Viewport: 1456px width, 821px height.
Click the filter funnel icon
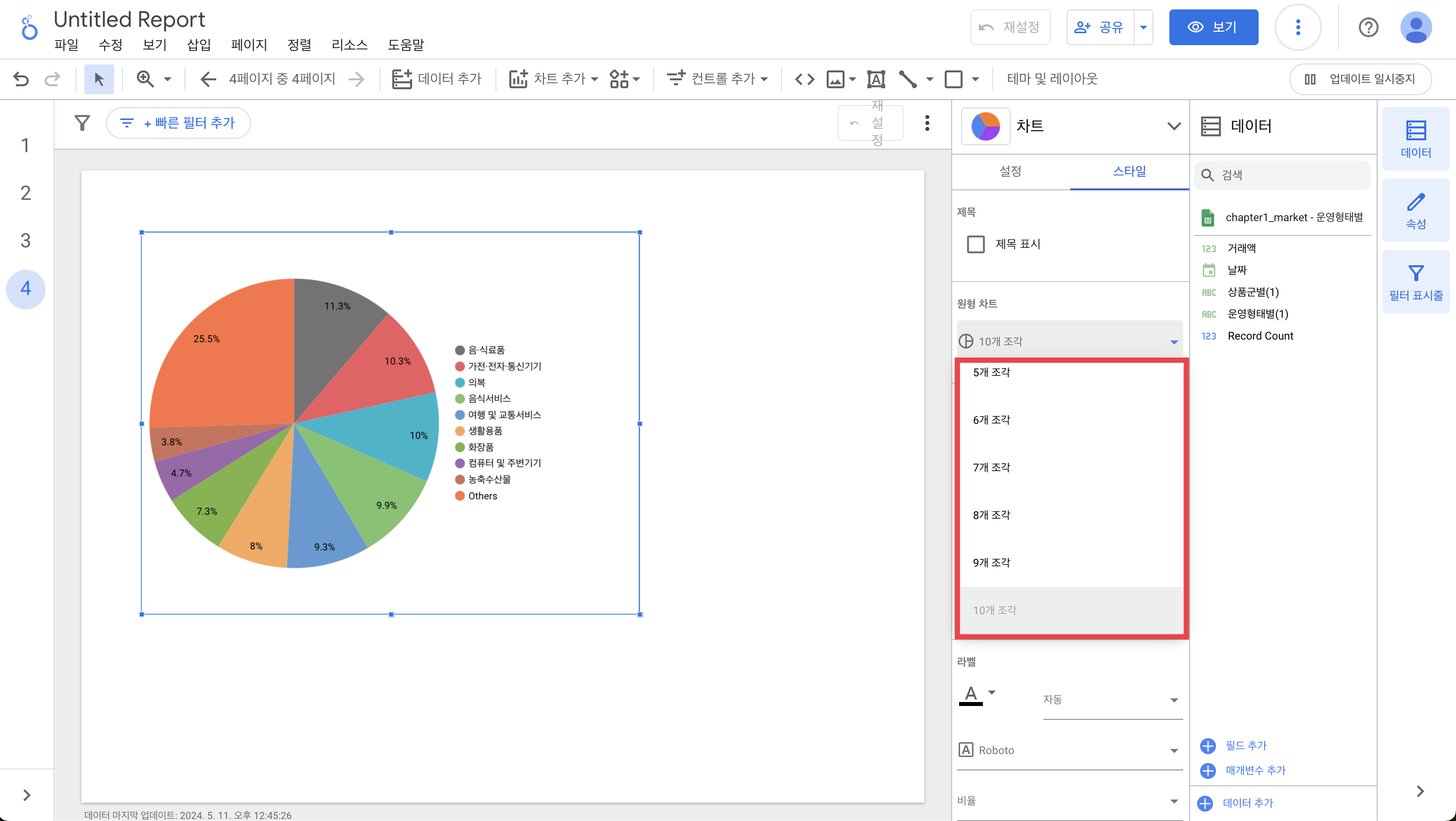click(x=82, y=122)
